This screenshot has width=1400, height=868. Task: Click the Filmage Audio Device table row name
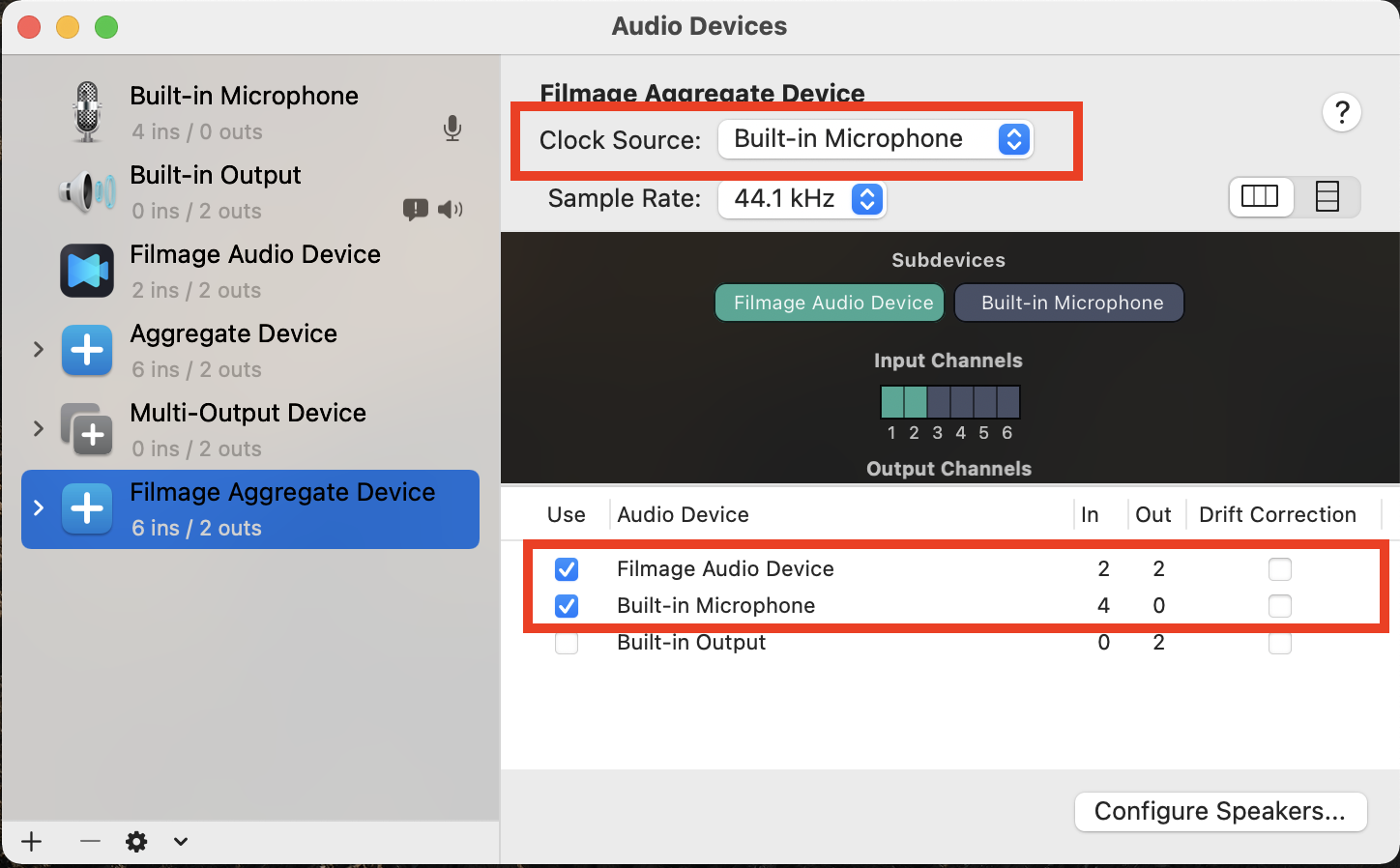click(725, 569)
